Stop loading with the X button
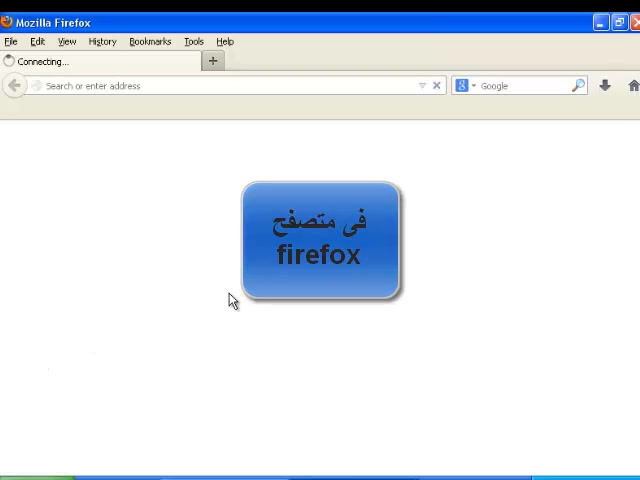The width and height of the screenshot is (640, 480). pos(437,86)
